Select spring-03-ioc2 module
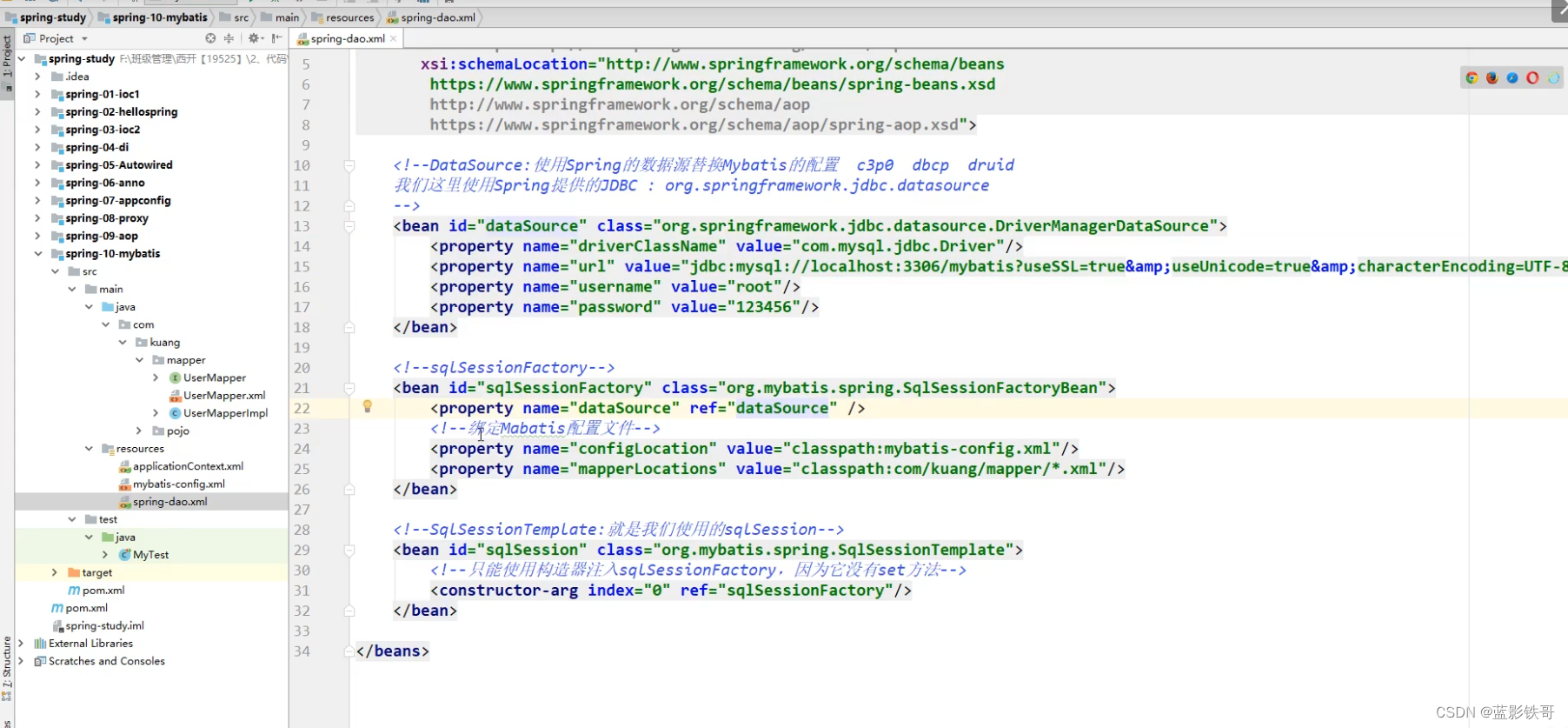1568x728 pixels. point(103,130)
